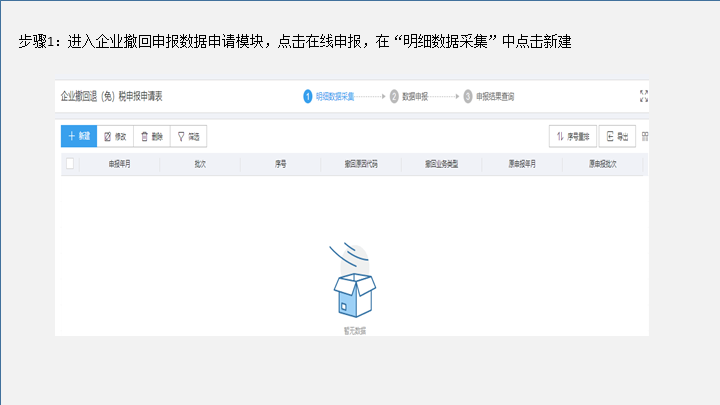Click the 原申报年月 column header

click(x=522, y=164)
